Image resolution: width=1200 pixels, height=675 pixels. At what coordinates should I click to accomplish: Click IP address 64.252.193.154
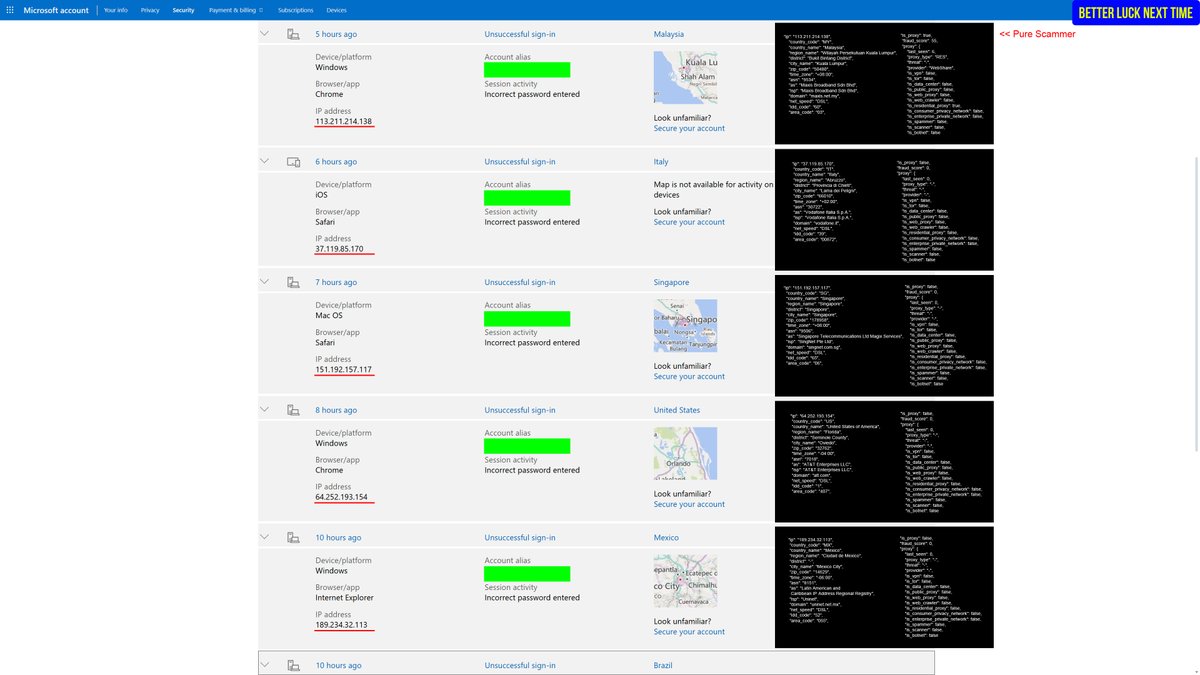pos(342,497)
